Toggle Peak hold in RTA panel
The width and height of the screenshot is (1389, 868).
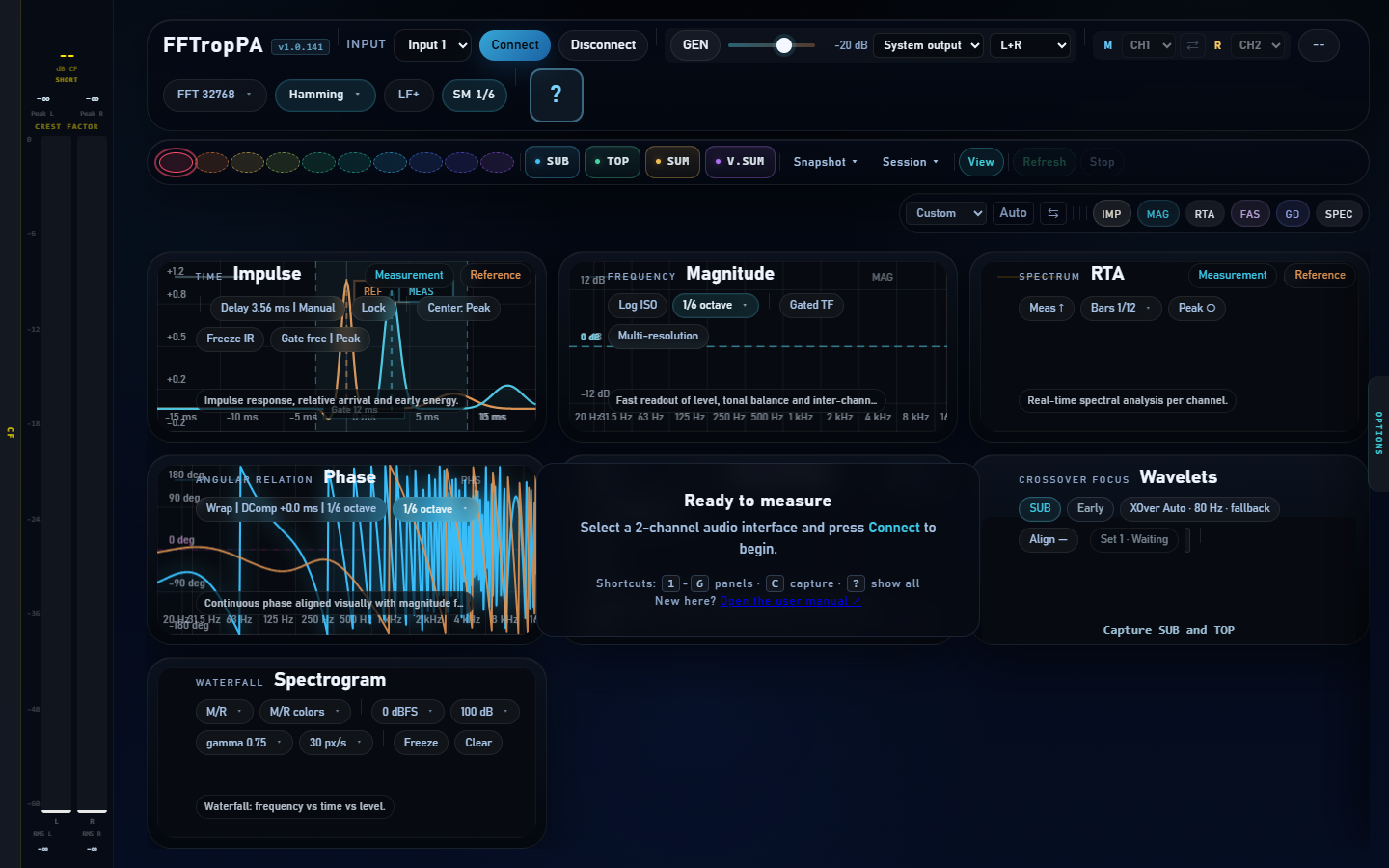click(x=1197, y=308)
